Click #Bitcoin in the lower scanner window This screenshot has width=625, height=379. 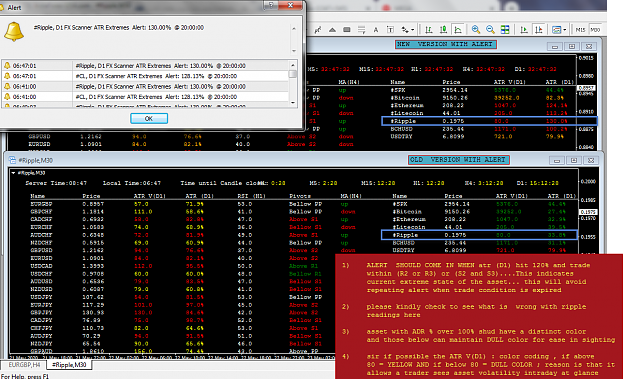(x=407, y=212)
